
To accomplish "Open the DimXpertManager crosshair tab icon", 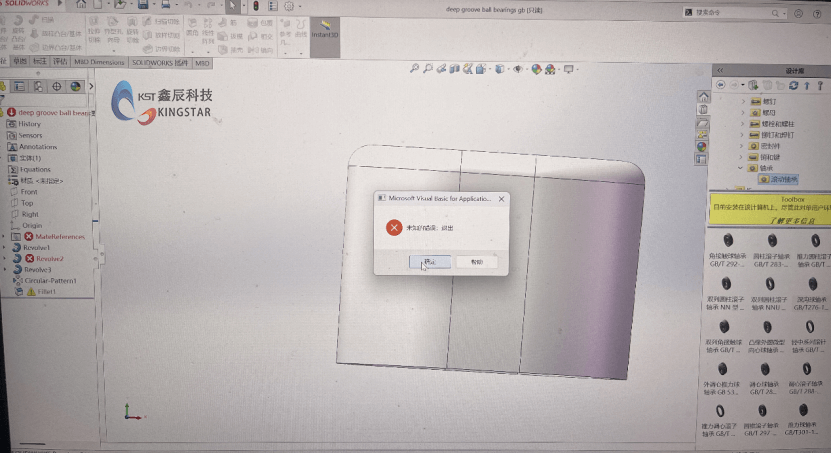I will point(57,86).
